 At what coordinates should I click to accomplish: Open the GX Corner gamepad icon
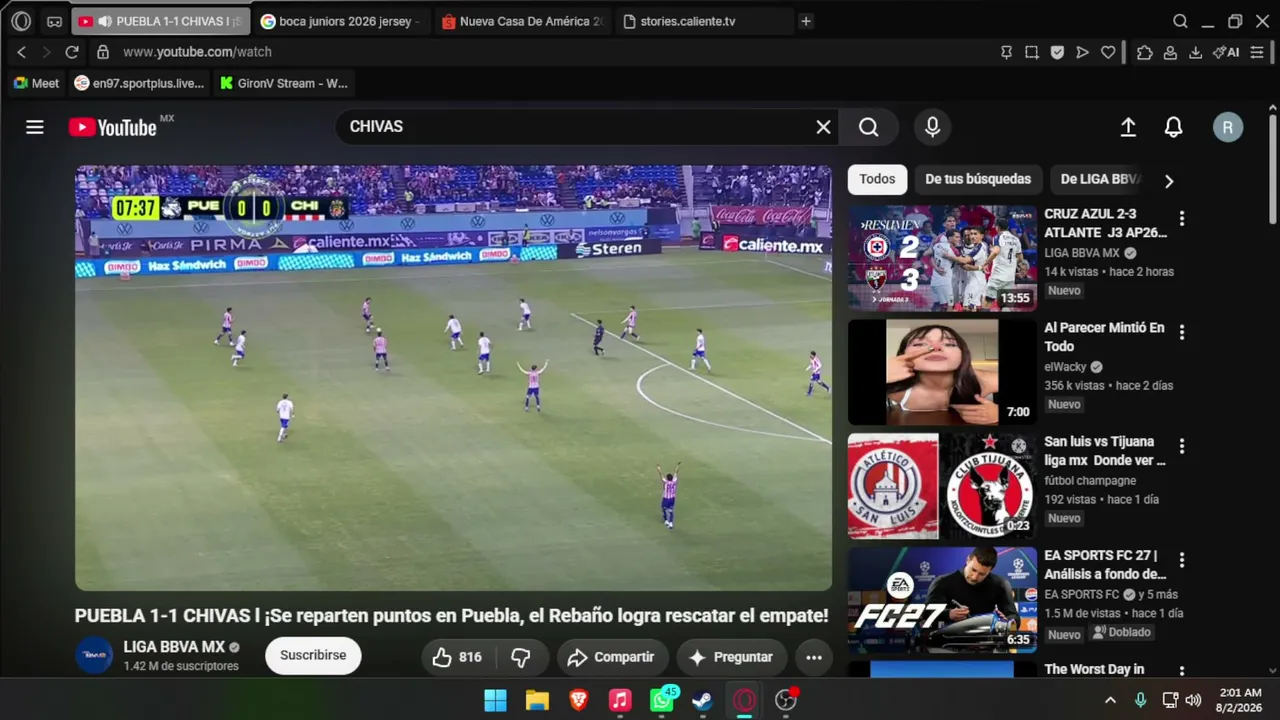tap(54, 21)
